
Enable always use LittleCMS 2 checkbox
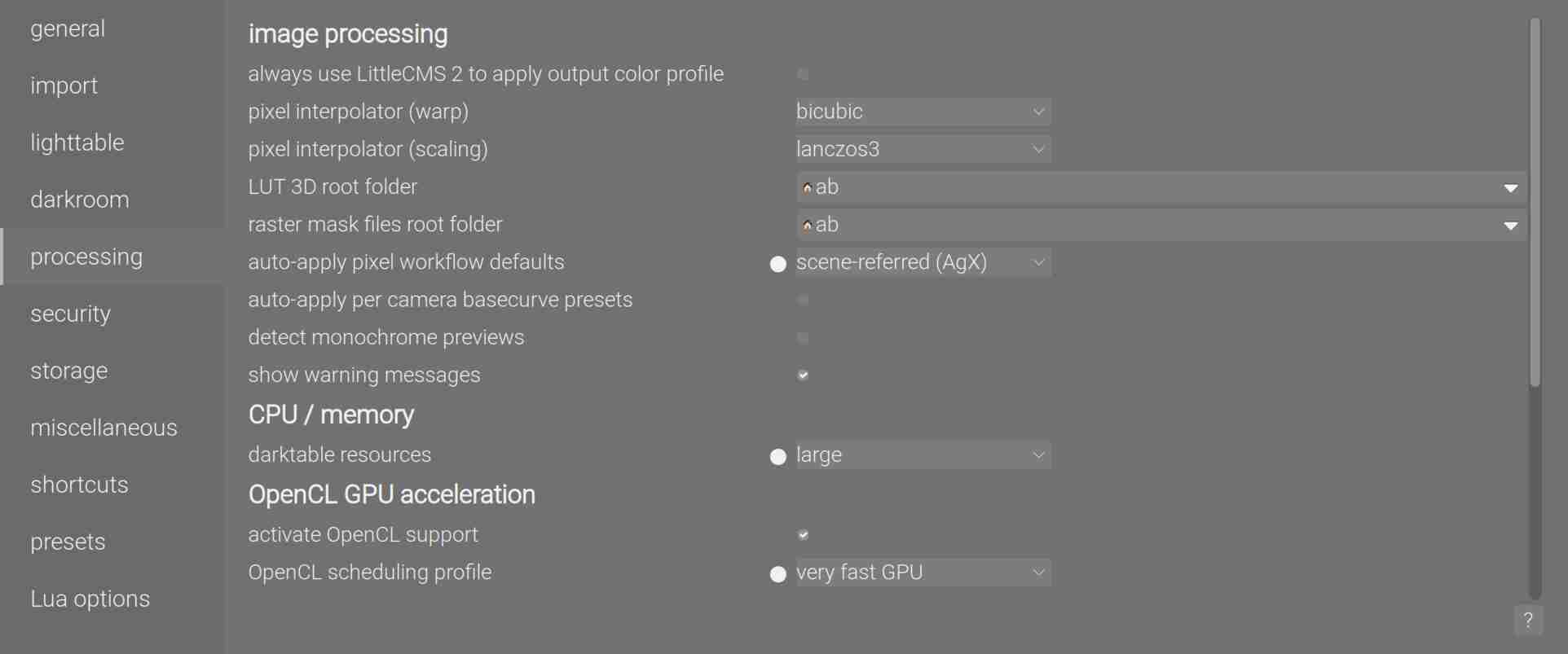click(803, 74)
